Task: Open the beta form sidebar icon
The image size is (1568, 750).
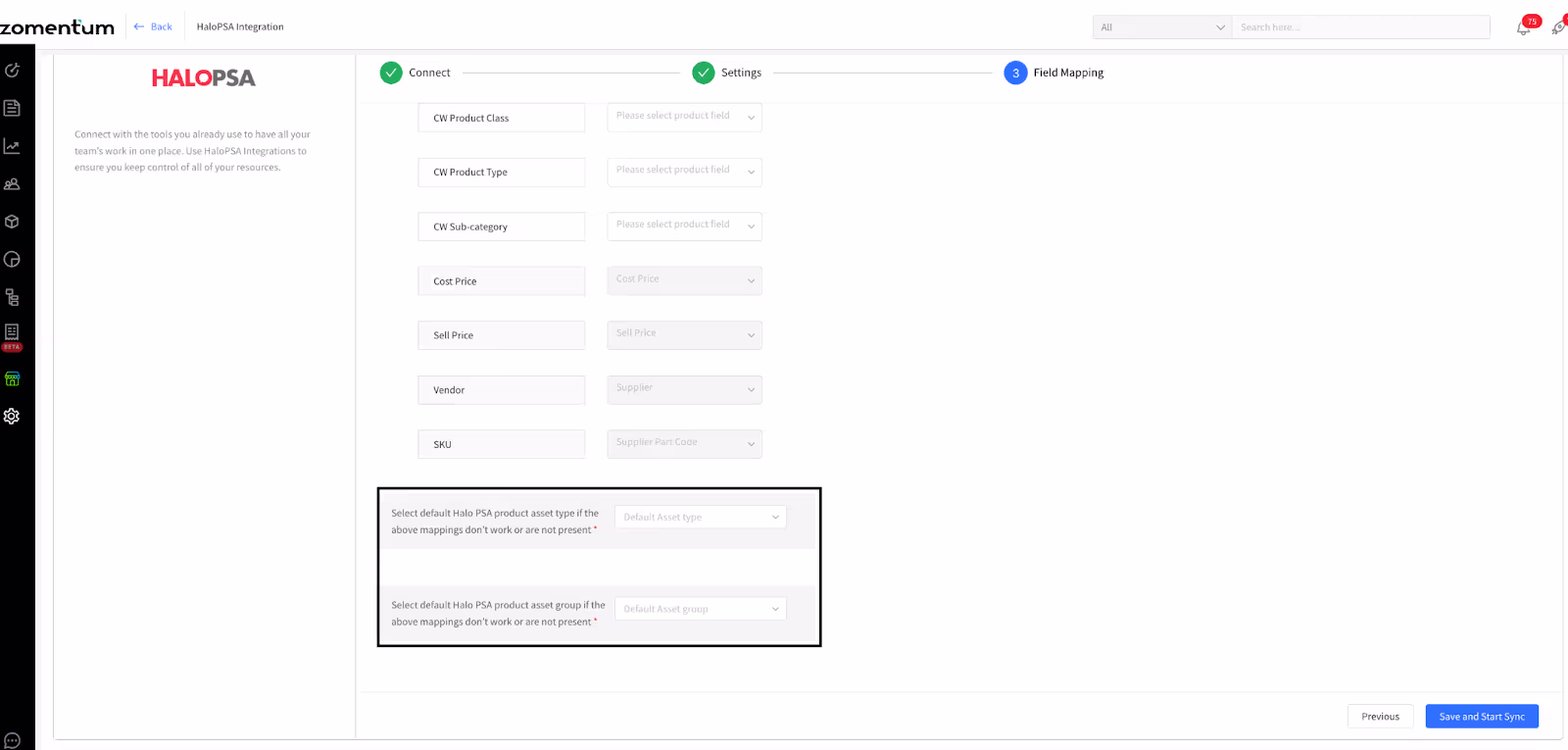Action: coord(12,337)
